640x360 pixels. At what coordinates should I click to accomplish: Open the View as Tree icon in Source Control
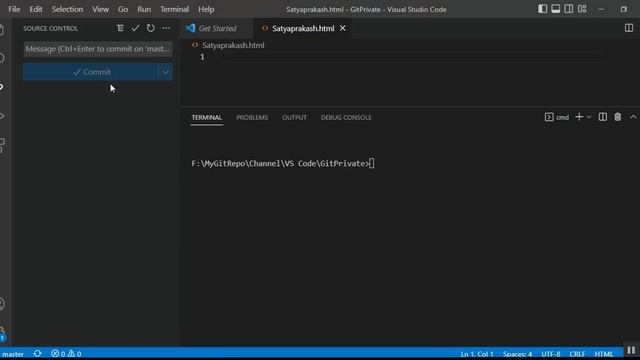[120, 28]
